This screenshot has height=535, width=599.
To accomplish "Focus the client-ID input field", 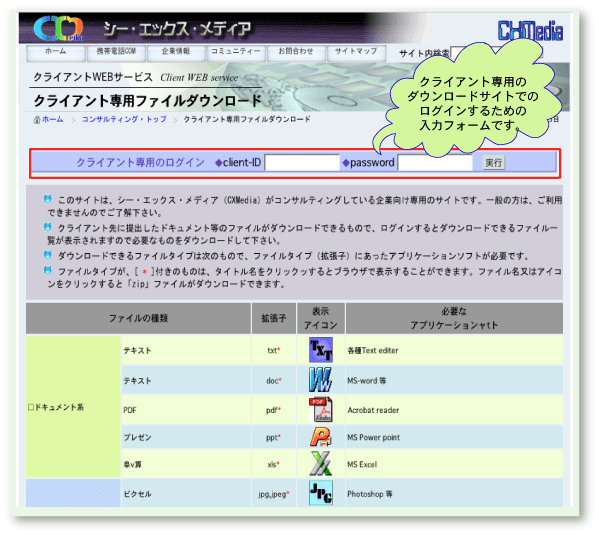I will (302, 163).
